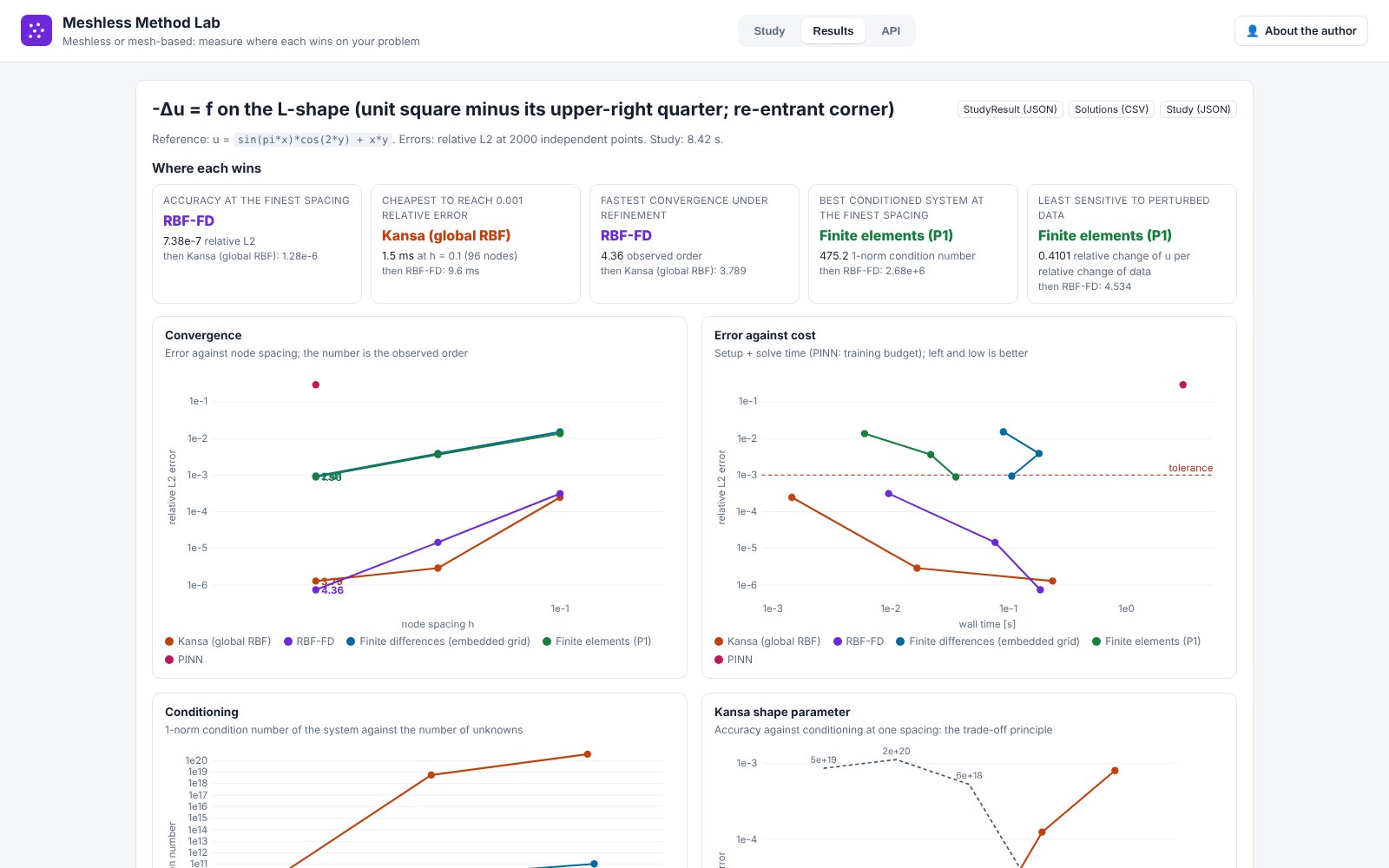Click Finite elements (P1) legend entry in Error against cost
This screenshot has width=1389, height=868.
1147,641
